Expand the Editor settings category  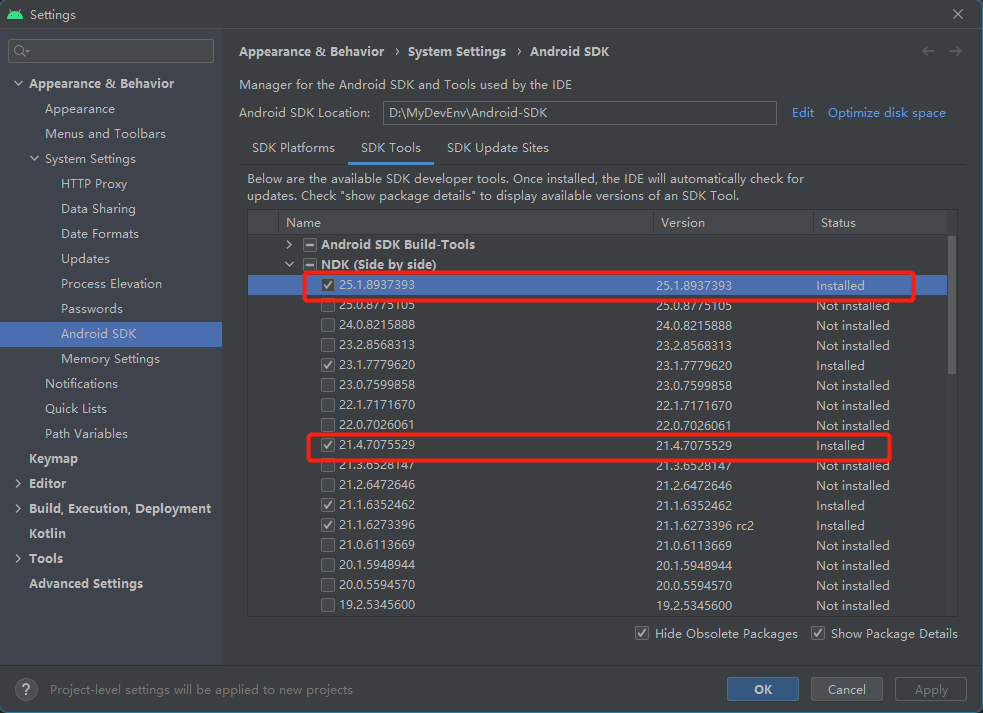tap(18, 483)
